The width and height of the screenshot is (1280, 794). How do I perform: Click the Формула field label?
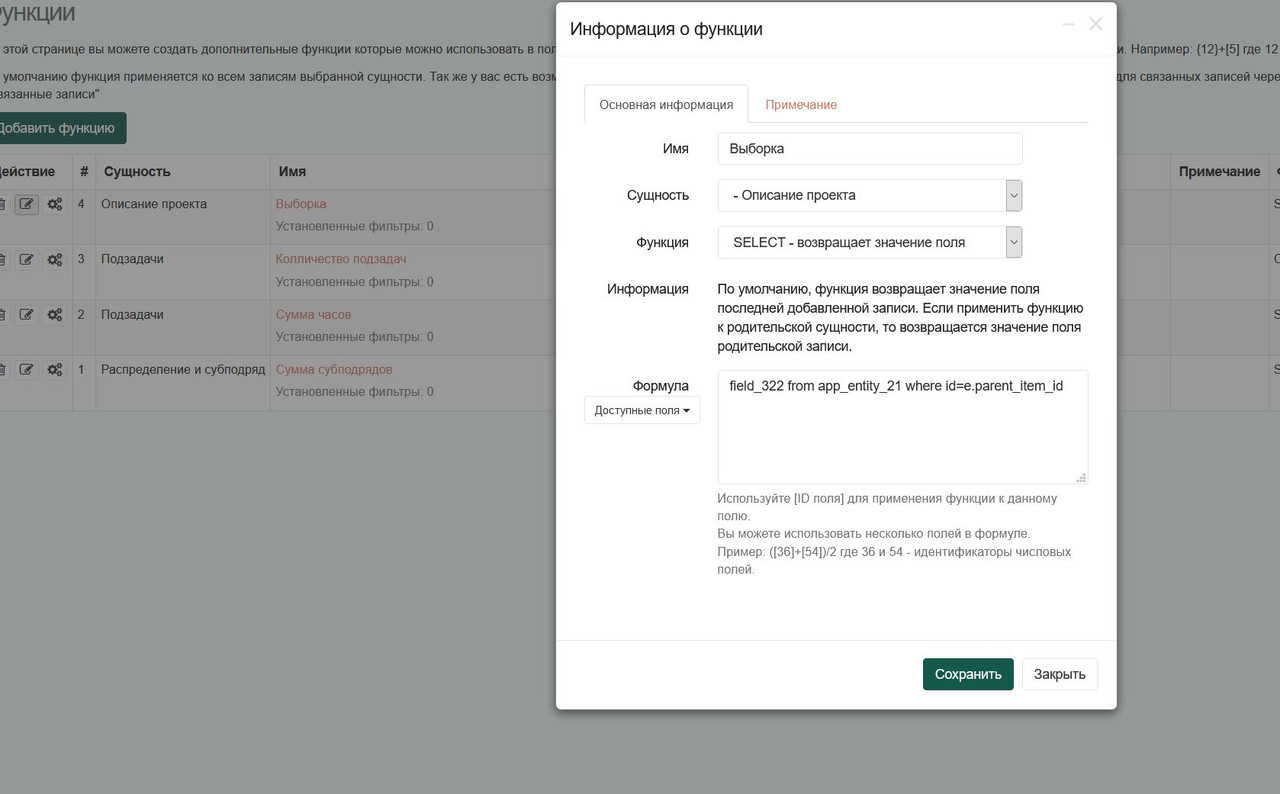pyautogui.click(x=661, y=385)
